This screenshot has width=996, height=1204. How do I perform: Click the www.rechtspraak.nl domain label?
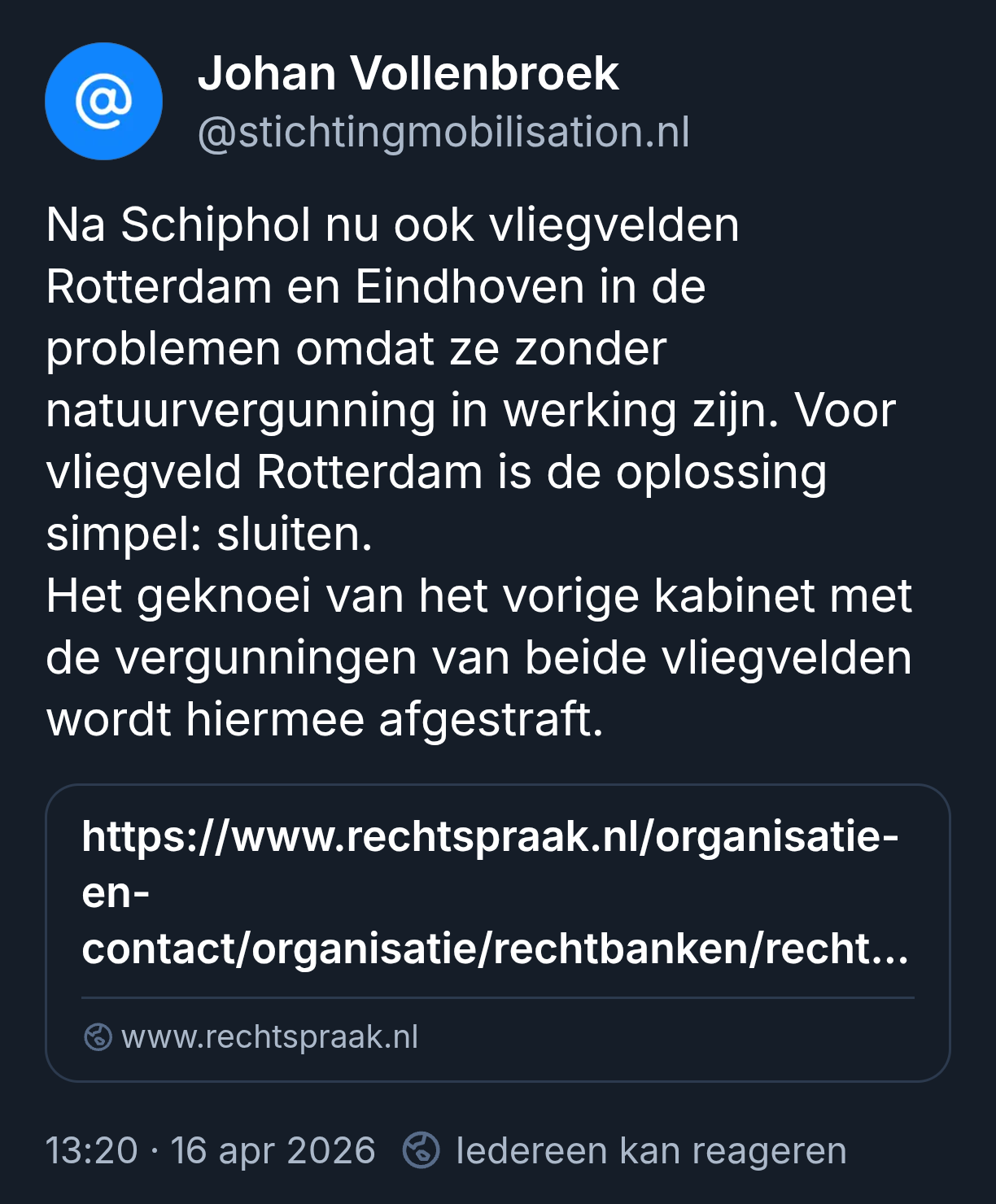click(269, 1037)
